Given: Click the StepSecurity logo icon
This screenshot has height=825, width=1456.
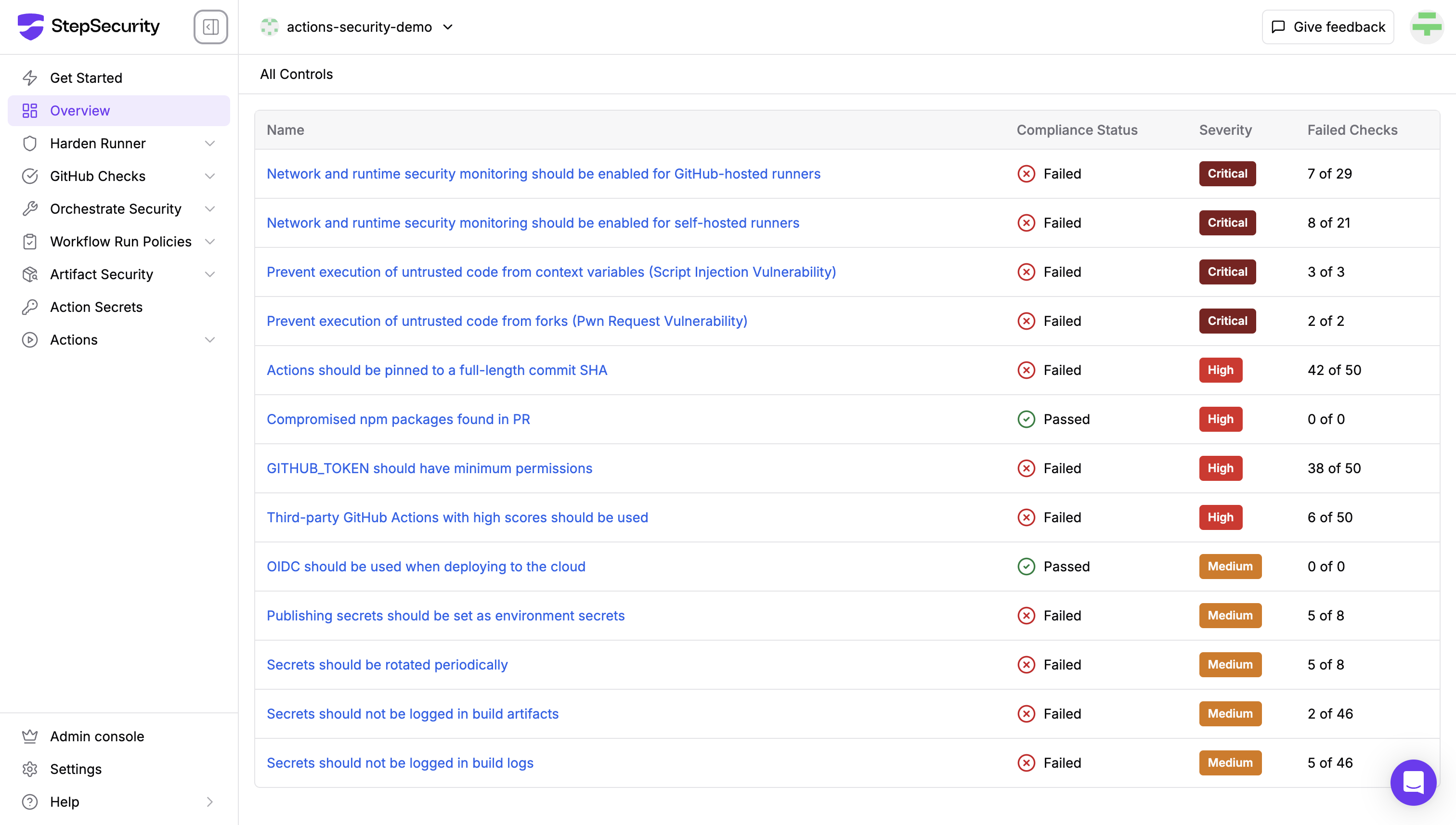Looking at the screenshot, I should pos(31,26).
